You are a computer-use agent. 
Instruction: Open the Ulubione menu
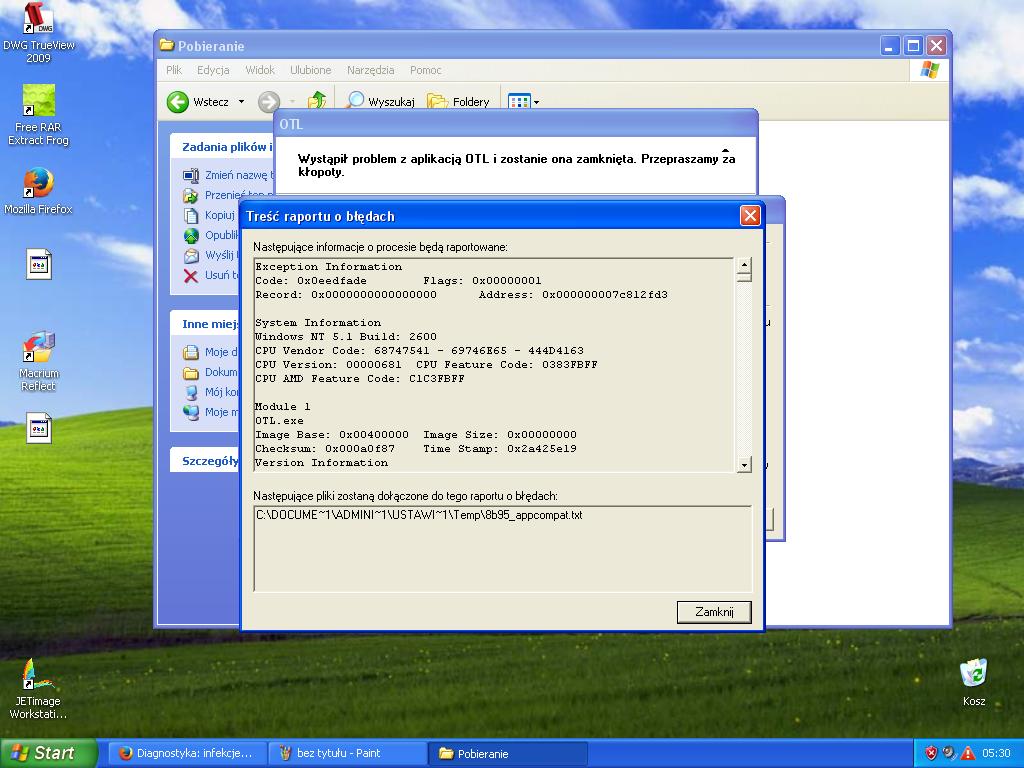tap(310, 70)
